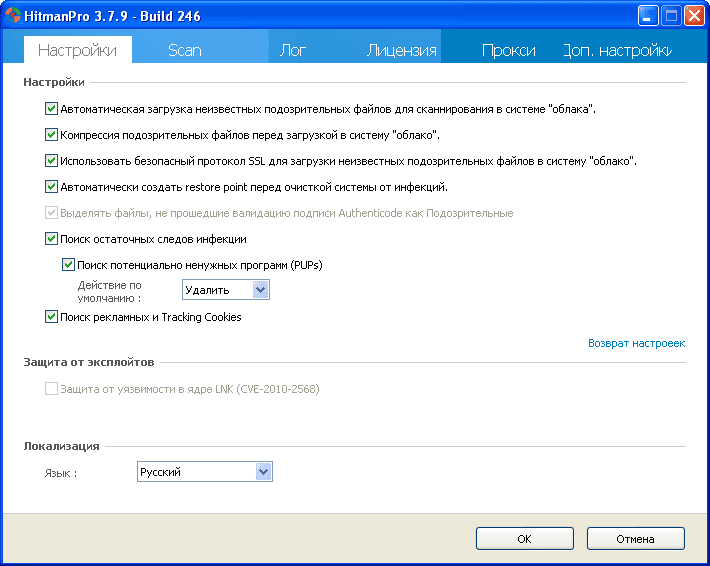This screenshot has width=710, height=566.
Task: Confirm settings with the OK button
Action: (524, 539)
